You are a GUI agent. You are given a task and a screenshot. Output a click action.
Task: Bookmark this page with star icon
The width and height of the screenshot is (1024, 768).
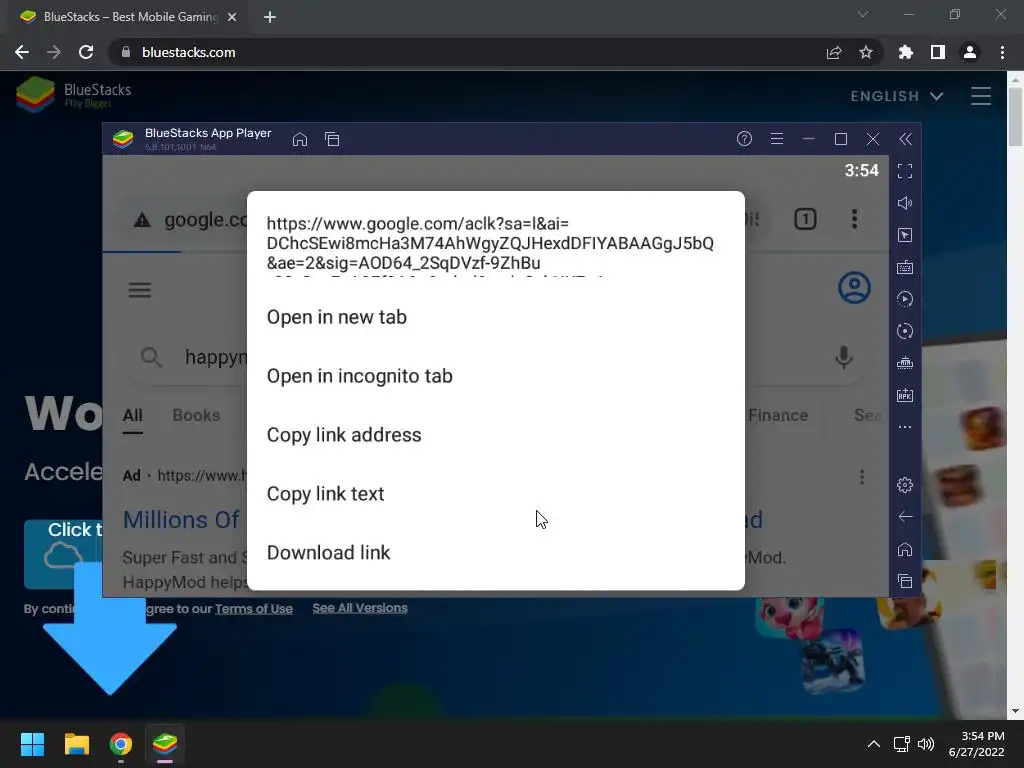point(866,52)
